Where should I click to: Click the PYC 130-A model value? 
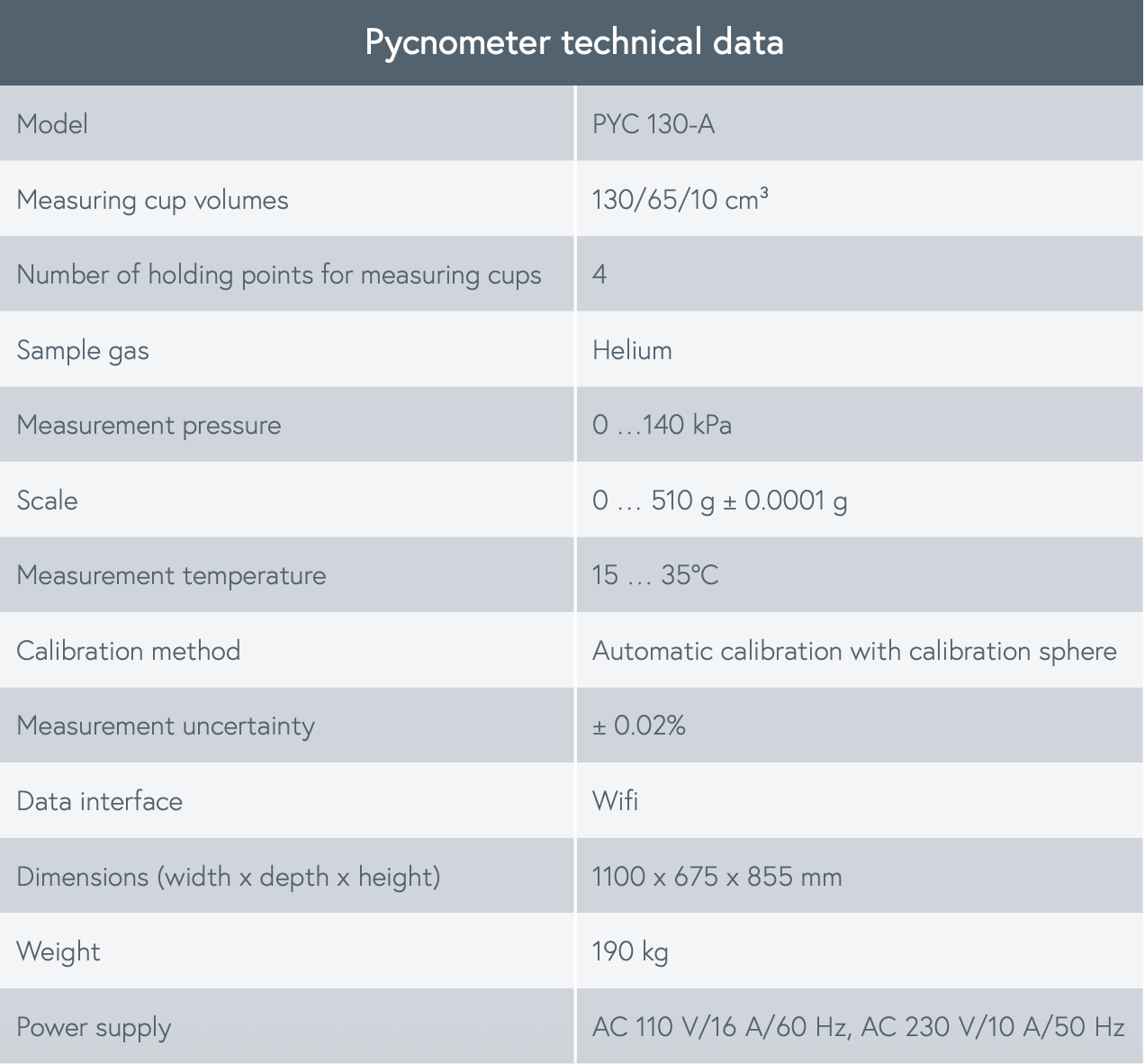click(x=654, y=123)
